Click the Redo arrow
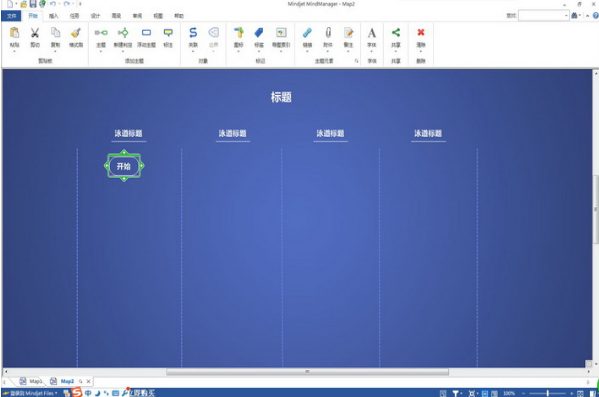599x397 pixels. tap(67, 4)
